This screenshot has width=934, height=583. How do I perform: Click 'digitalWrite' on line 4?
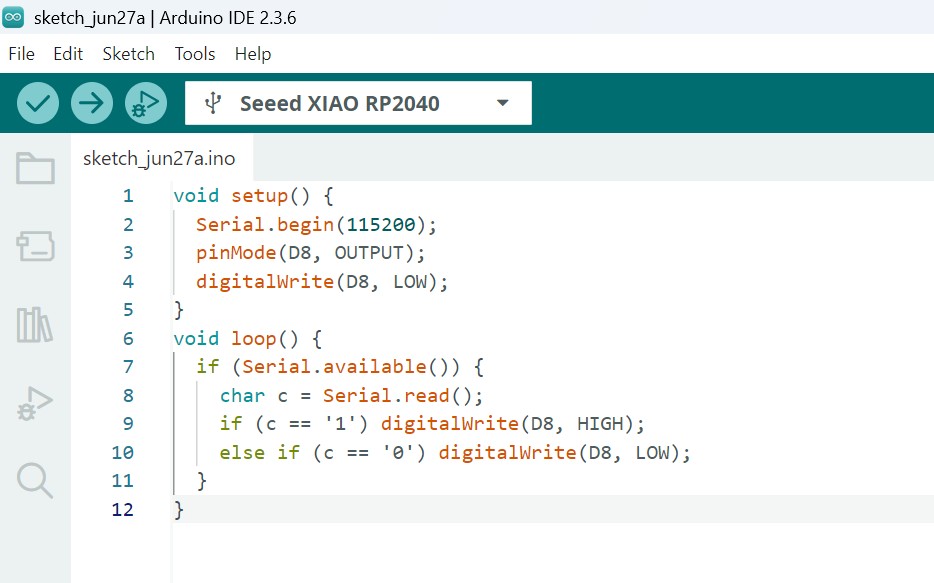[x=265, y=282]
